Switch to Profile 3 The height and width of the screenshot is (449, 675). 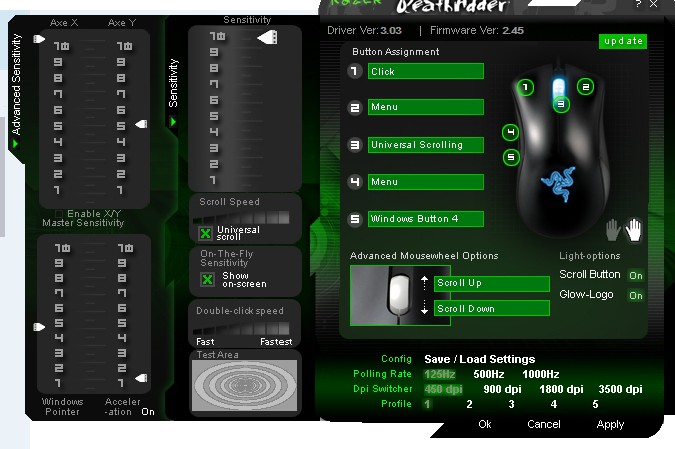(x=511, y=404)
